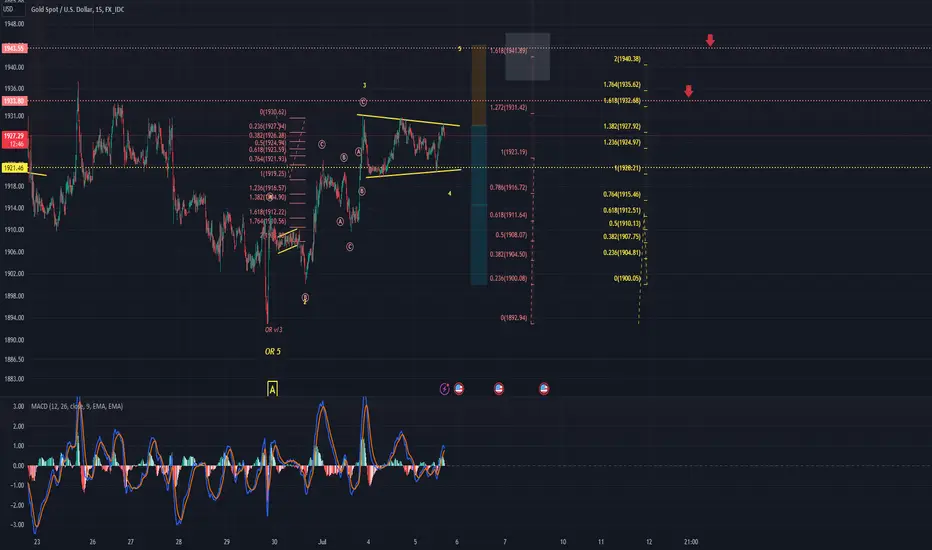932x550 pixels.
Task: Click the yellow 1921.46 price tag
Action: point(14,168)
